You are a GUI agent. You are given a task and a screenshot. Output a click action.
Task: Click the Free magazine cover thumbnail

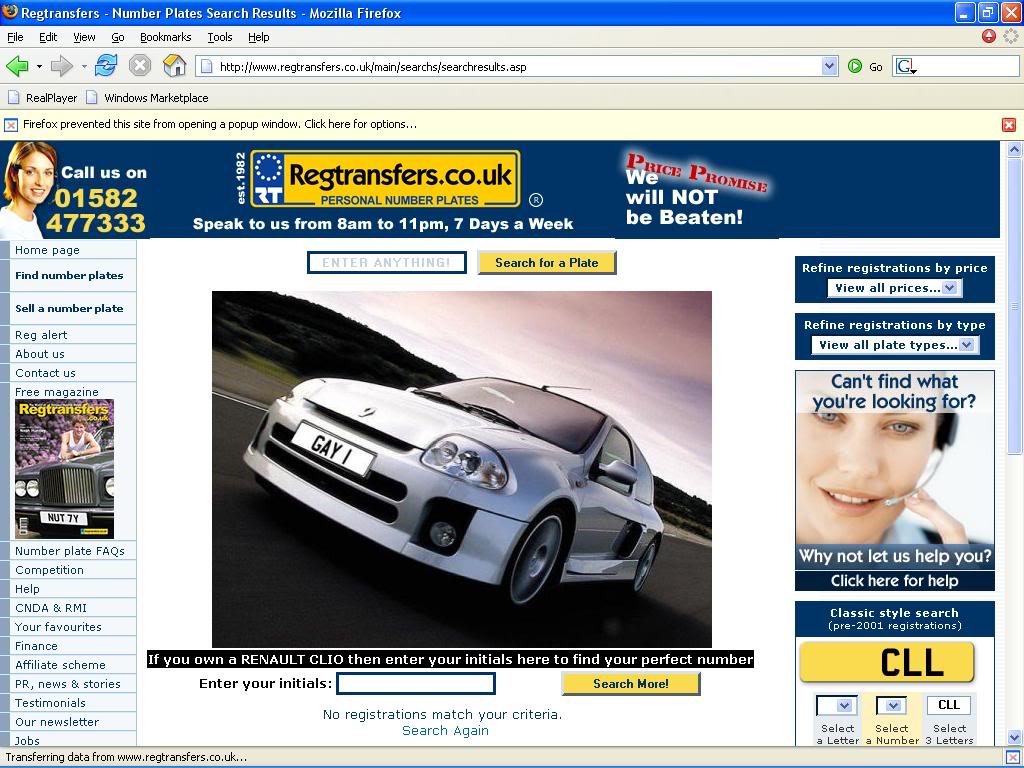pos(64,469)
